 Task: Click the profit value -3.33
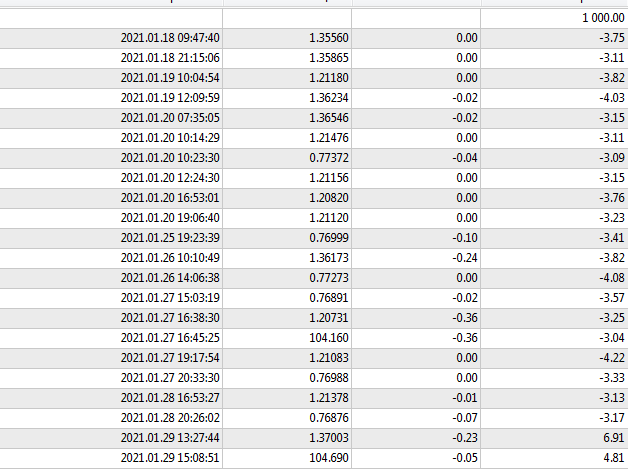[612, 378]
